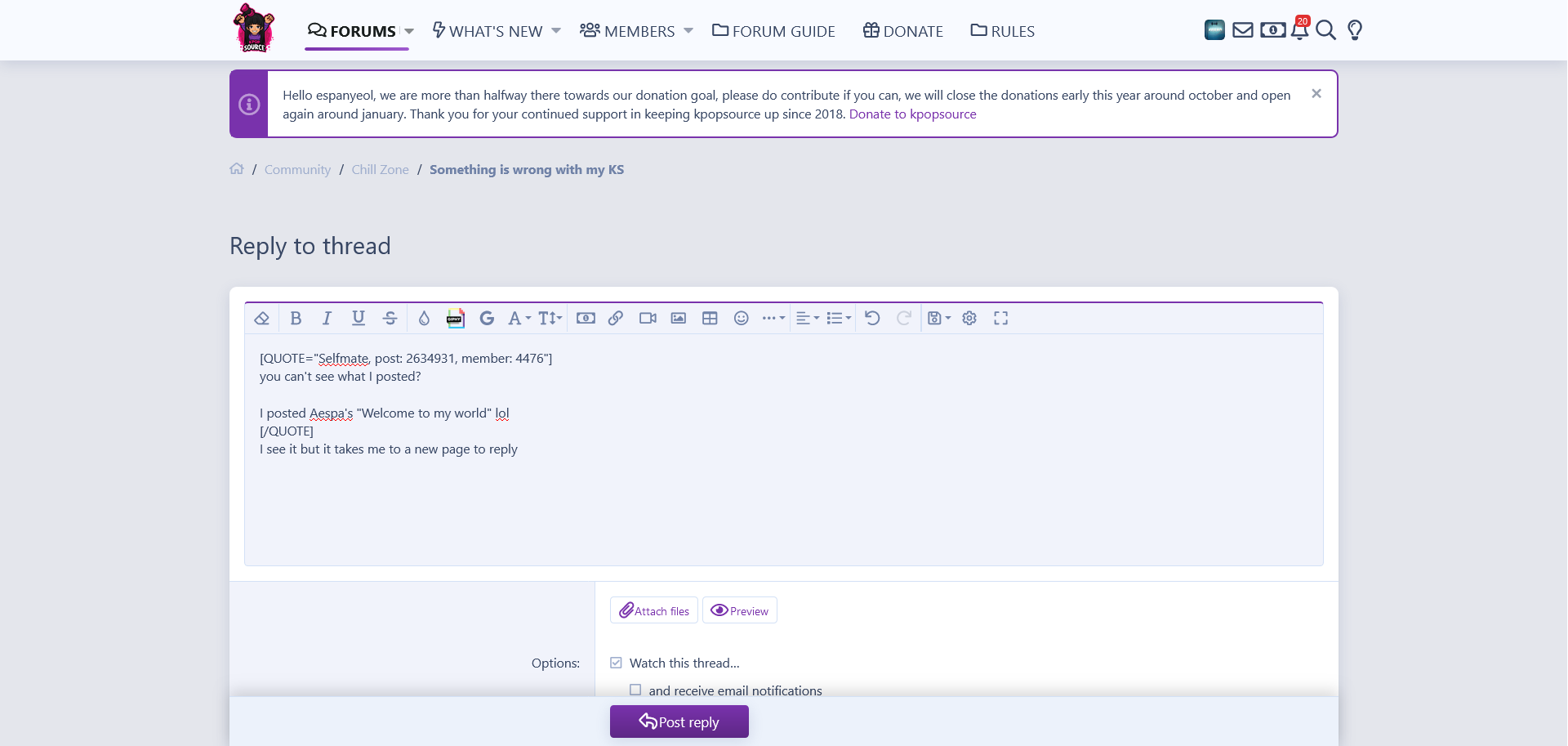
Task: Open the font family dropdown
Action: pos(519,319)
